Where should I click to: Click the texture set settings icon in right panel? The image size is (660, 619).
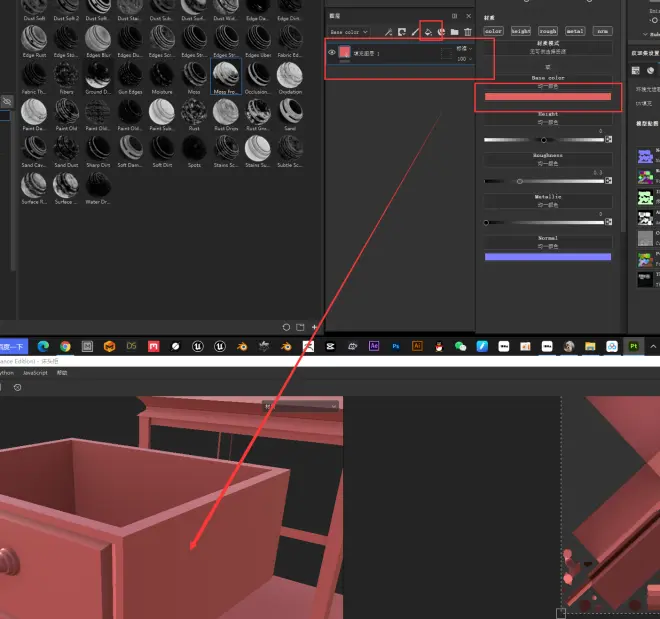pos(636,70)
